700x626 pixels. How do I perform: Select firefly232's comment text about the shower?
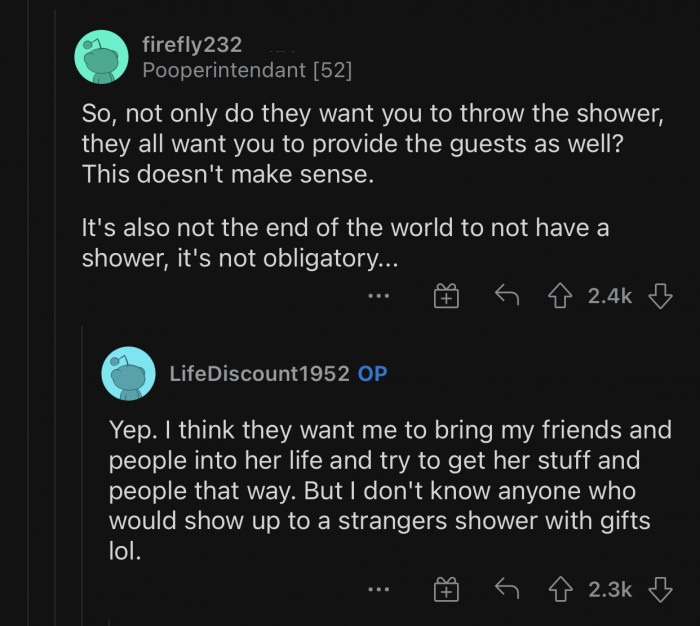point(370,143)
